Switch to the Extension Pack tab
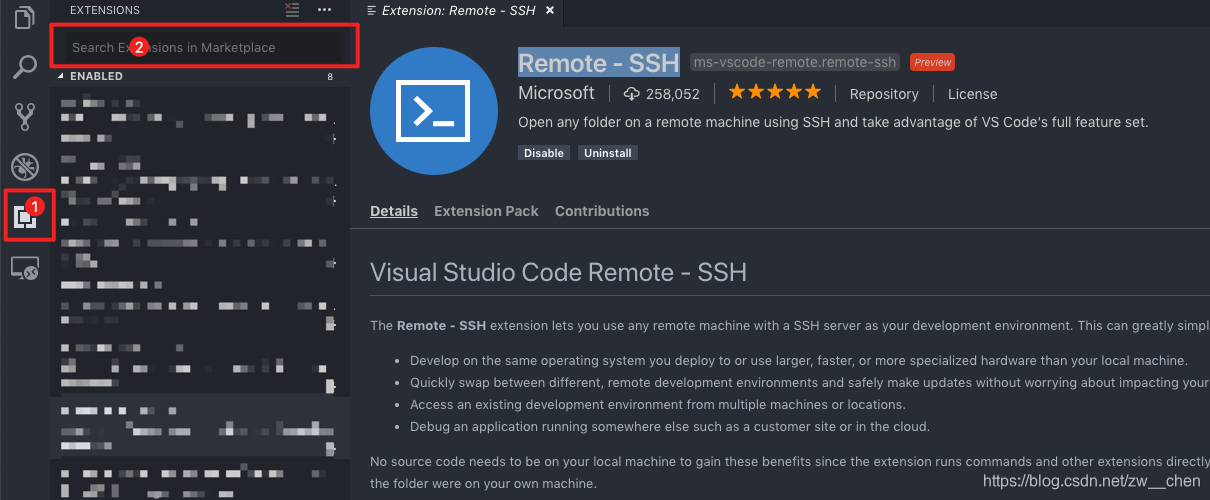 (x=486, y=211)
